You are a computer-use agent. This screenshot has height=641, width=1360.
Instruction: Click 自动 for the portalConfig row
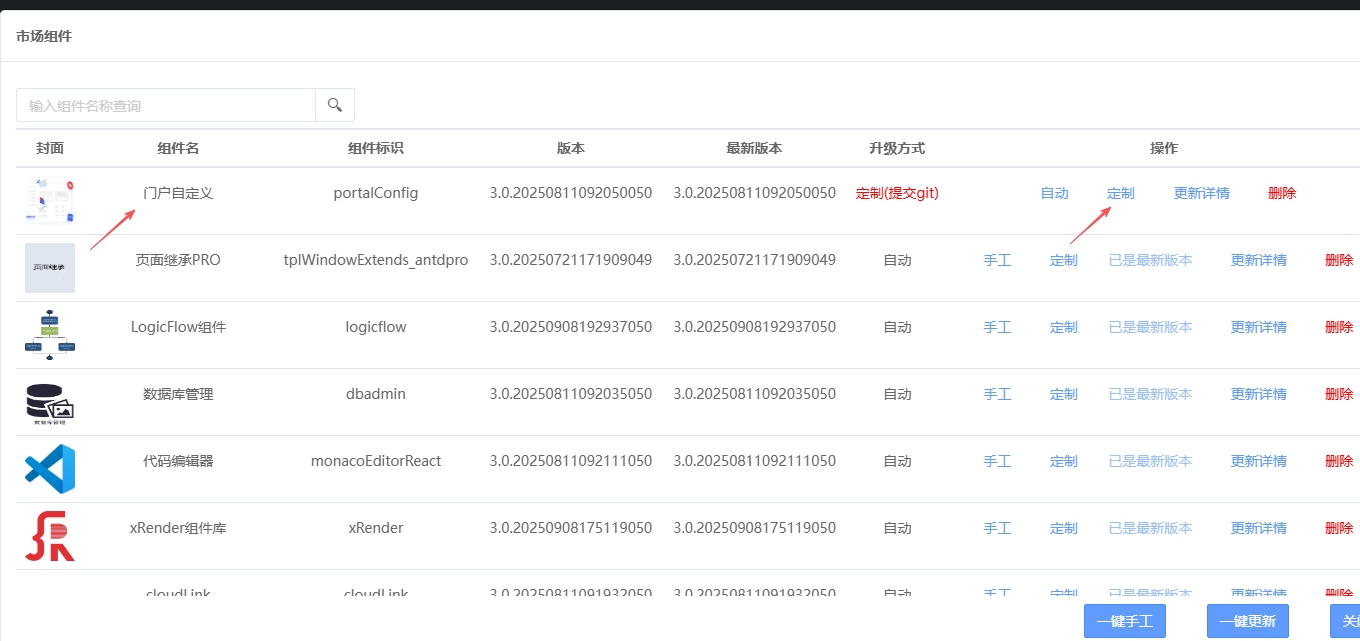[x=1055, y=193]
